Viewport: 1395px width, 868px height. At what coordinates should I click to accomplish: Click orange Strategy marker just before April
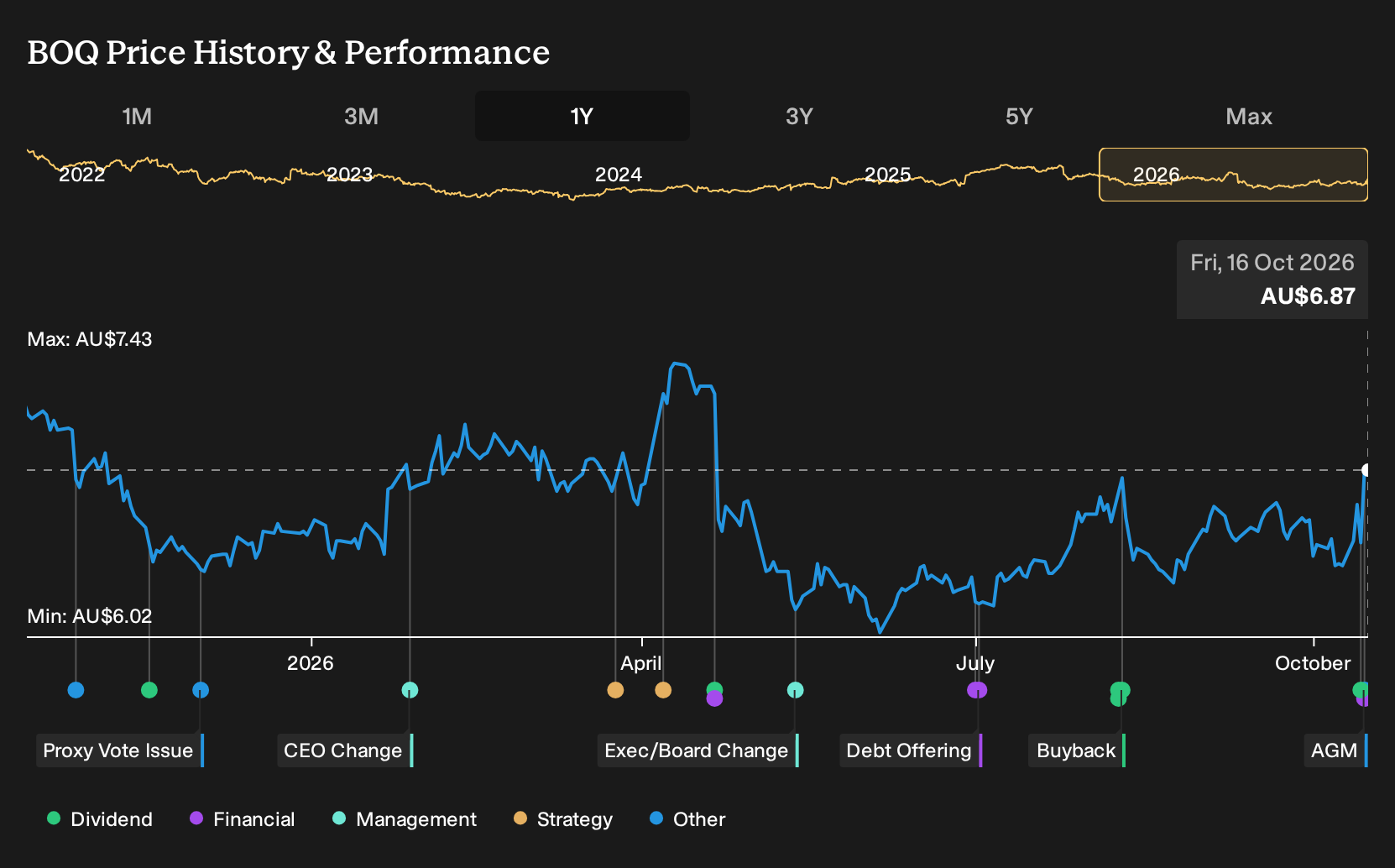(615, 690)
